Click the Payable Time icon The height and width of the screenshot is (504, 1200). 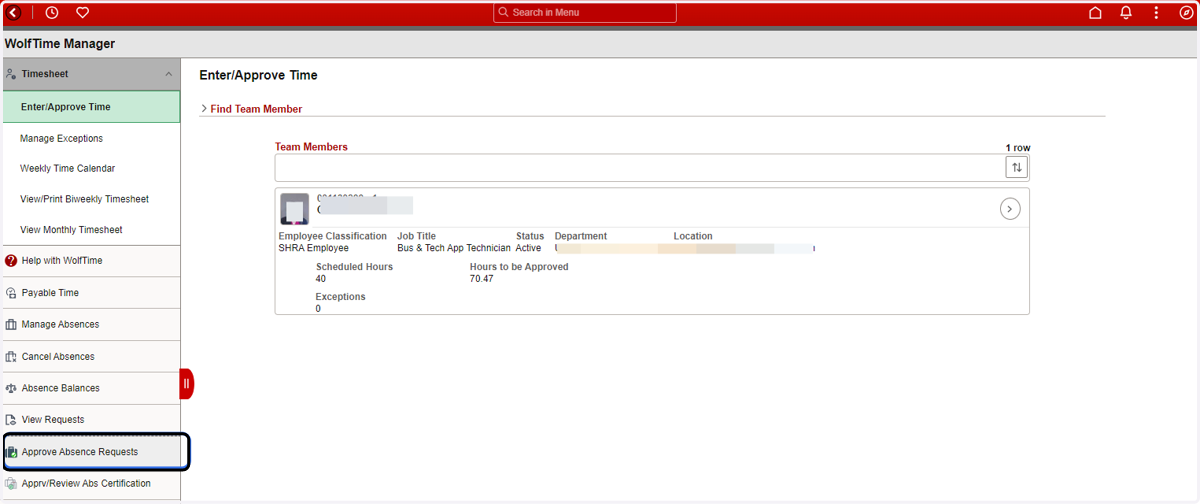(11, 293)
